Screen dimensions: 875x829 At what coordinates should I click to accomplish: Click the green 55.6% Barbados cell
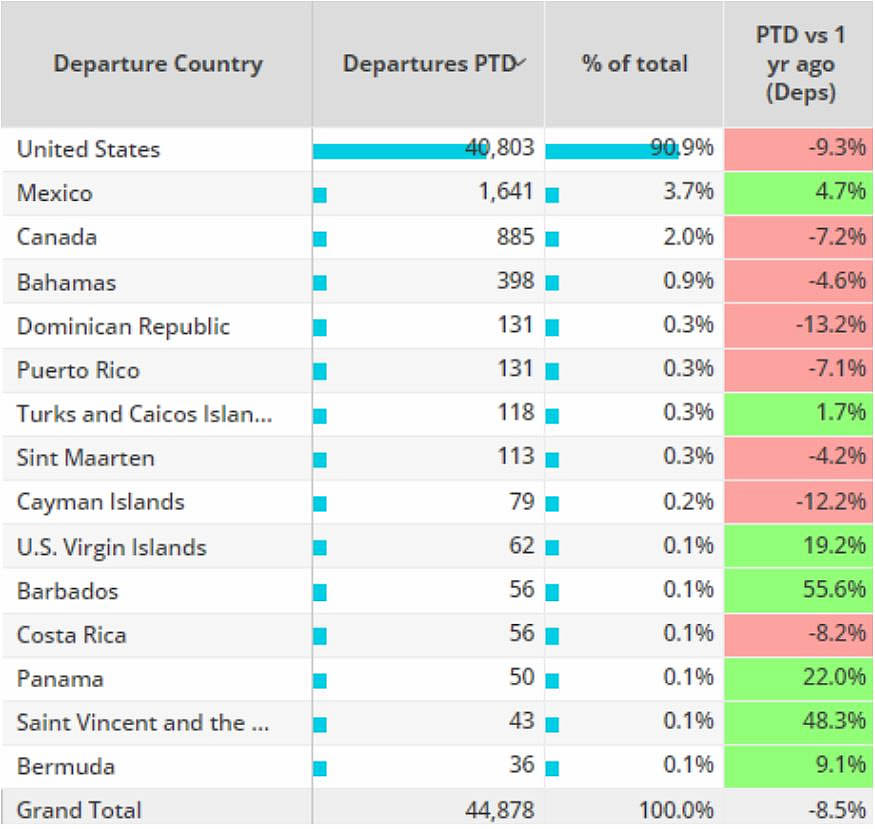coord(798,590)
